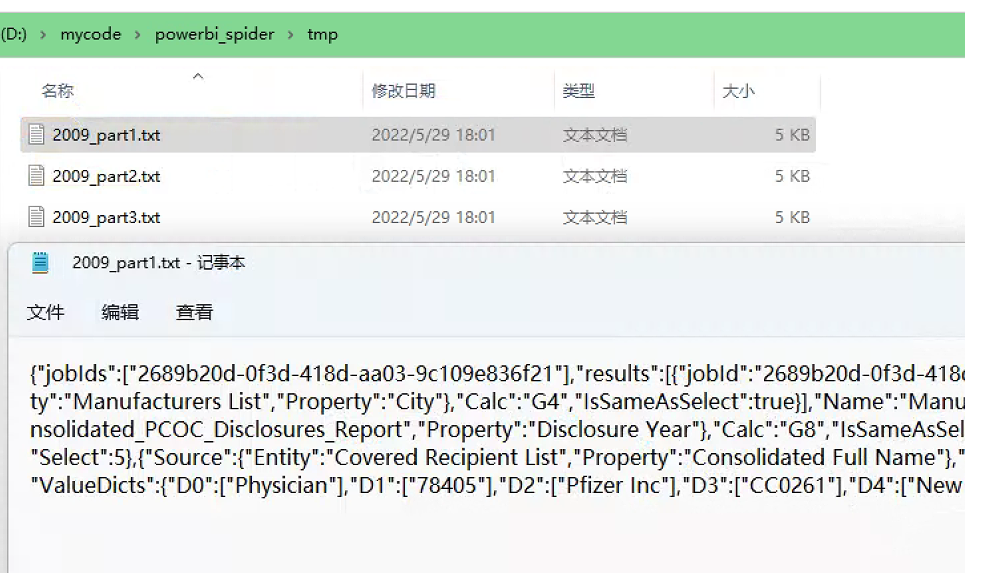
Task: Select the file 2009_part1.txt
Action: 418,134
